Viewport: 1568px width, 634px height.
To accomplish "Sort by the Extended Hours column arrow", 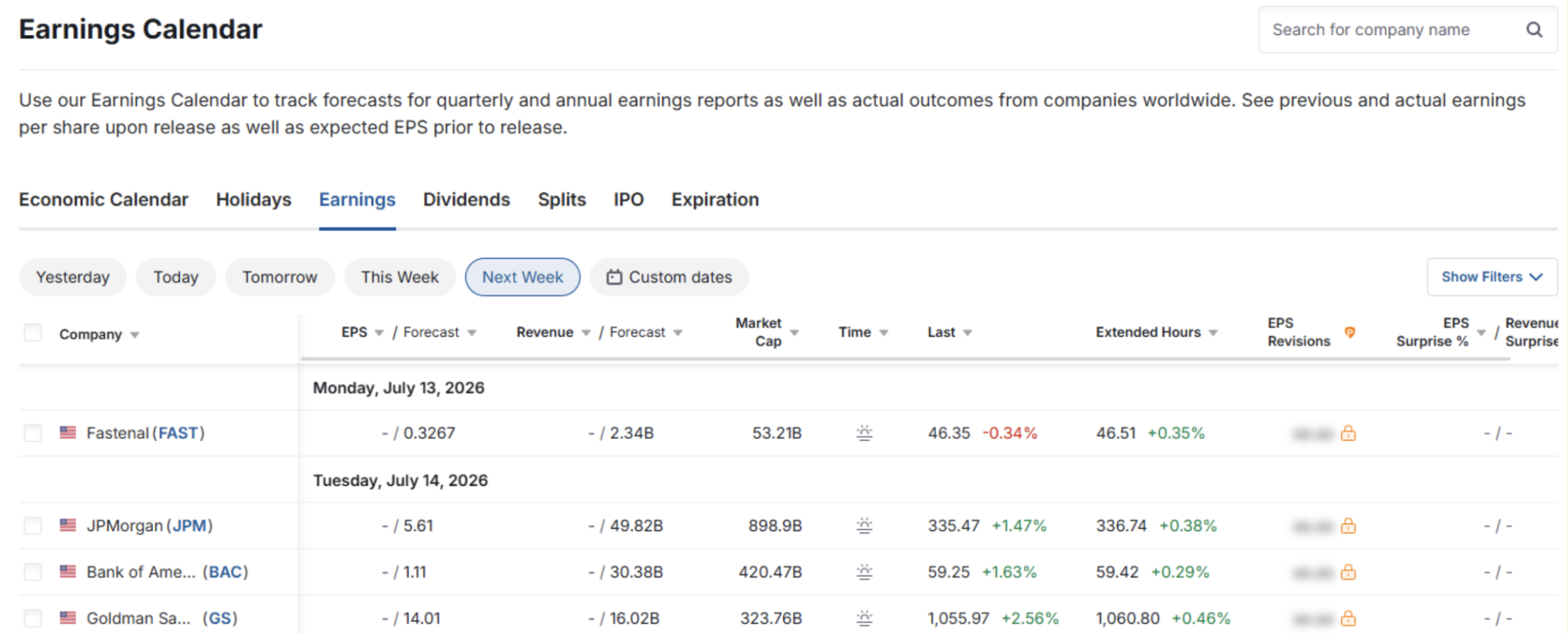I will pyautogui.click(x=1213, y=333).
